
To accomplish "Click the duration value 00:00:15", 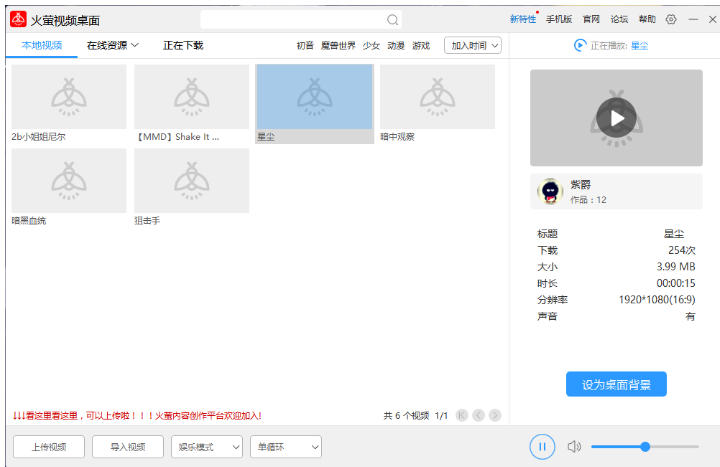I will click(675, 283).
